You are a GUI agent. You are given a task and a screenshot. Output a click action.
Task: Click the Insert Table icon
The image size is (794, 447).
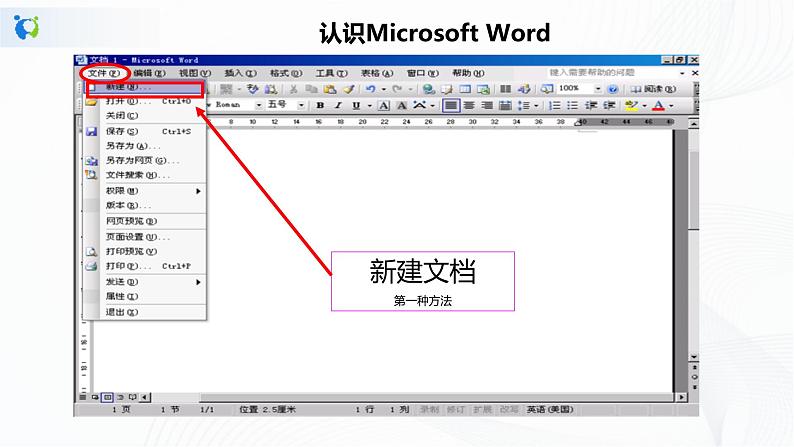[x=465, y=89]
